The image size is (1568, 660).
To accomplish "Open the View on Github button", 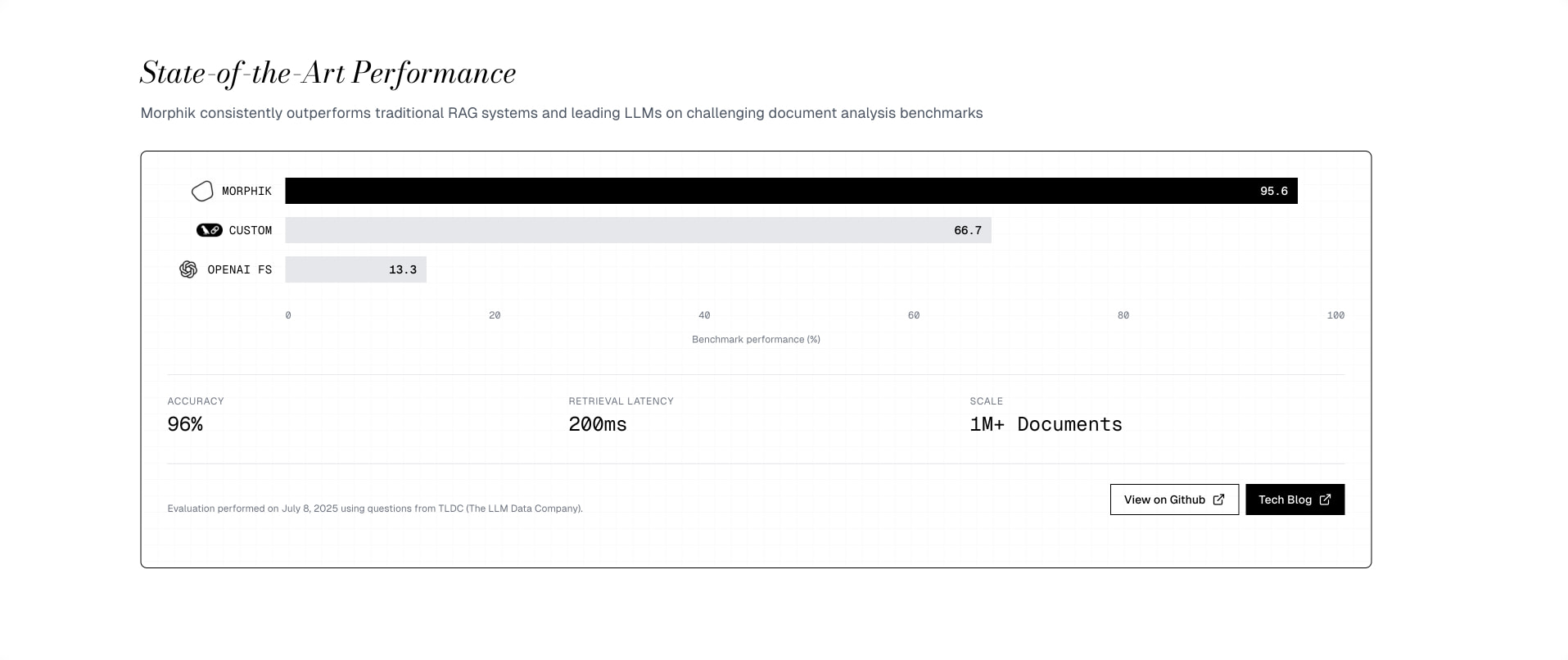I will pyautogui.click(x=1174, y=500).
